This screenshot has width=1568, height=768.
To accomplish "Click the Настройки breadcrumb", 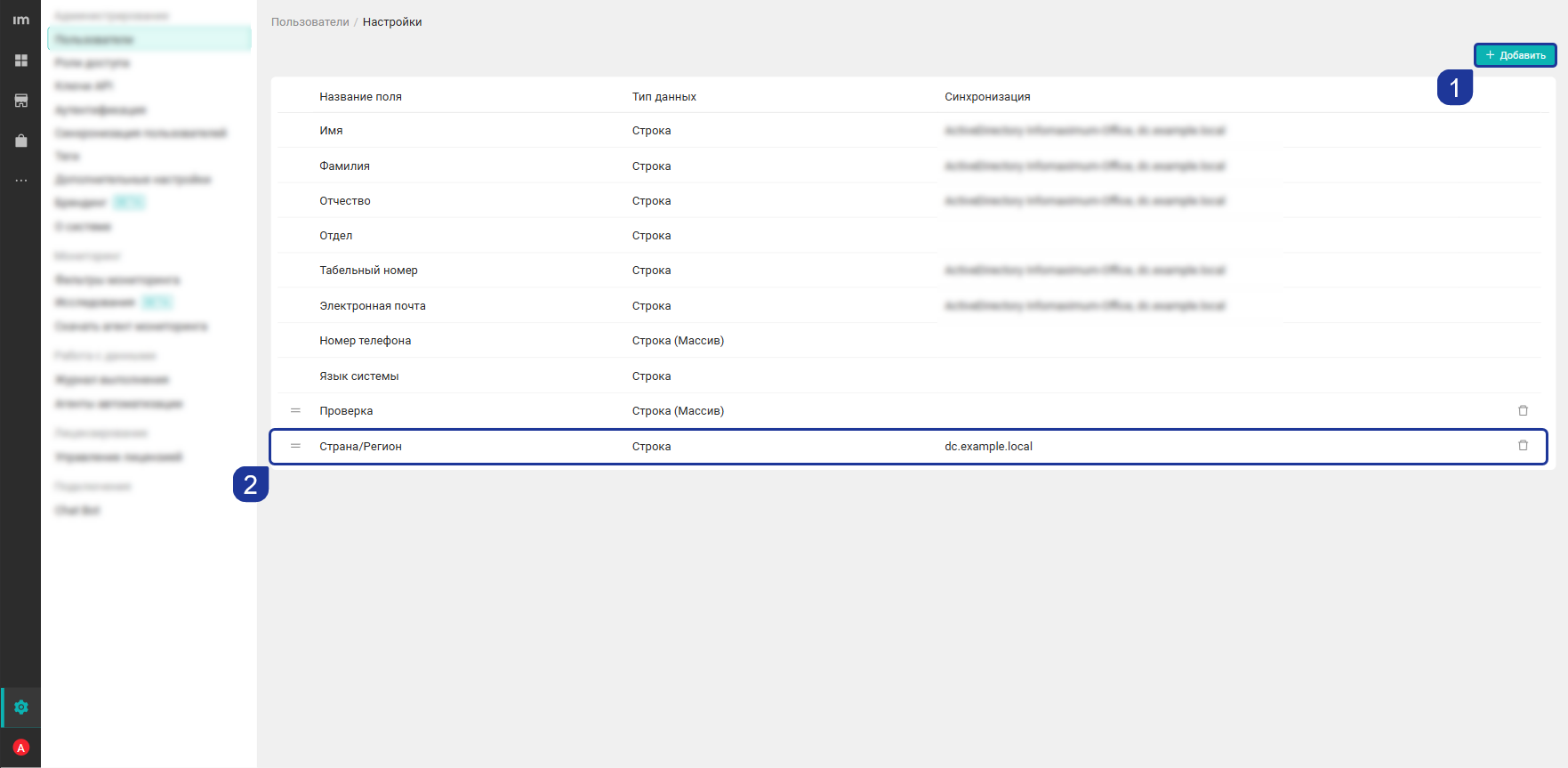I will point(392,22).
